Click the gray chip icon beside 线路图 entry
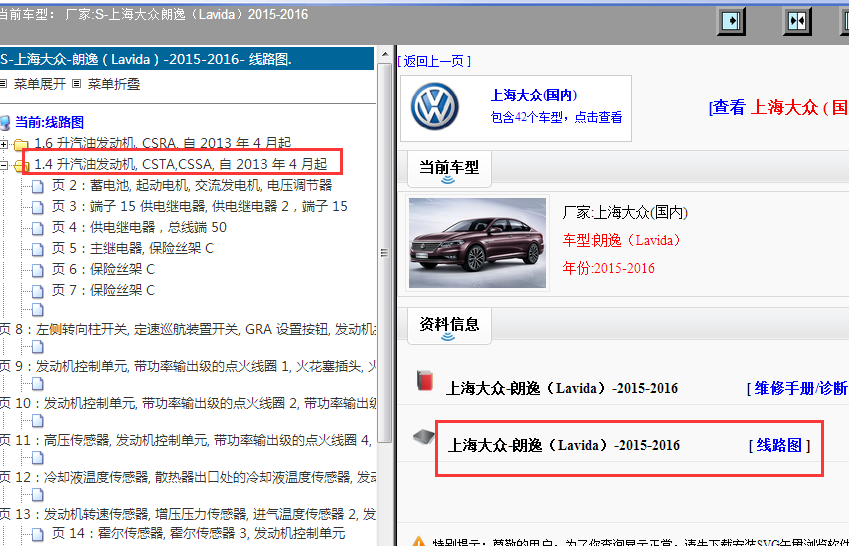Image resolution: width=849 pixels, height=546 pixels. (423, 437)
